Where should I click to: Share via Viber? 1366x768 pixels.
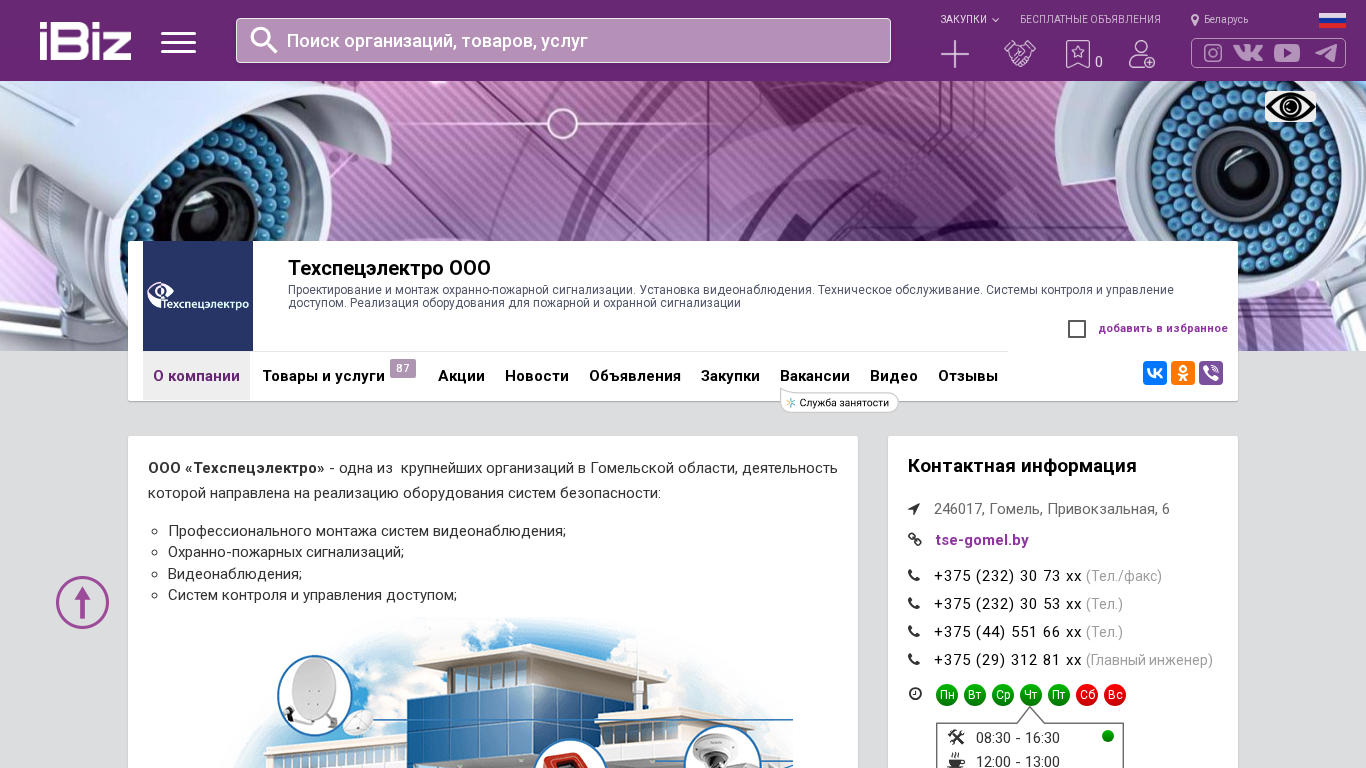[1211, 373]
